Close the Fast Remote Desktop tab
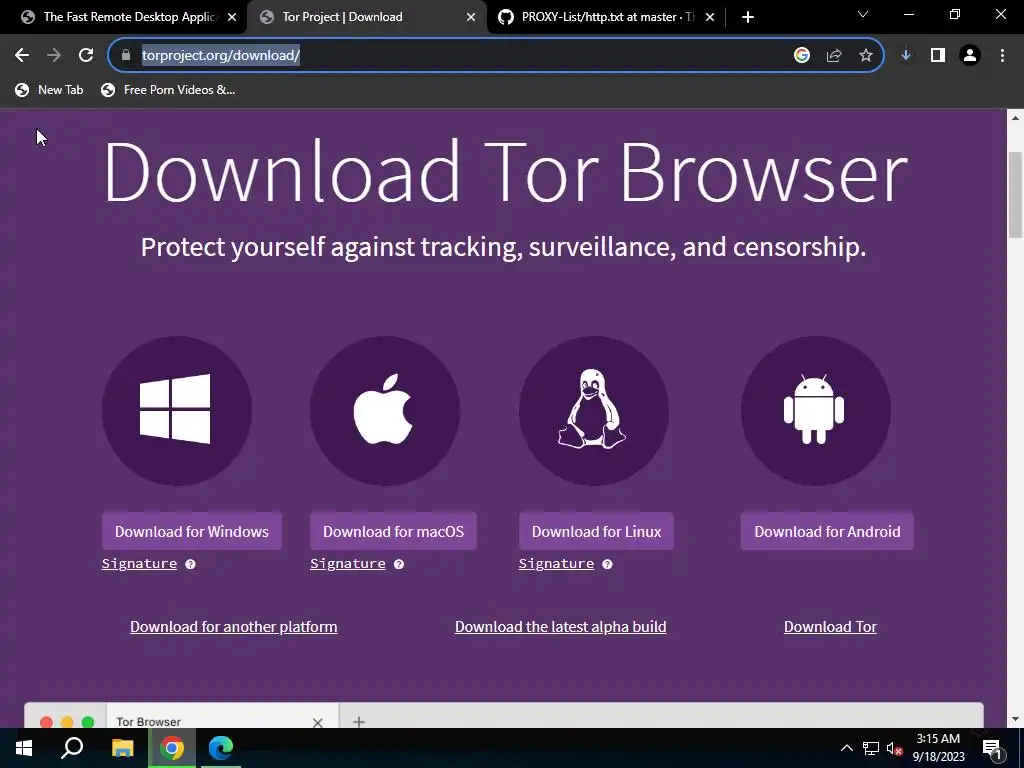The image size is (1024, 768). click(232, 17)
